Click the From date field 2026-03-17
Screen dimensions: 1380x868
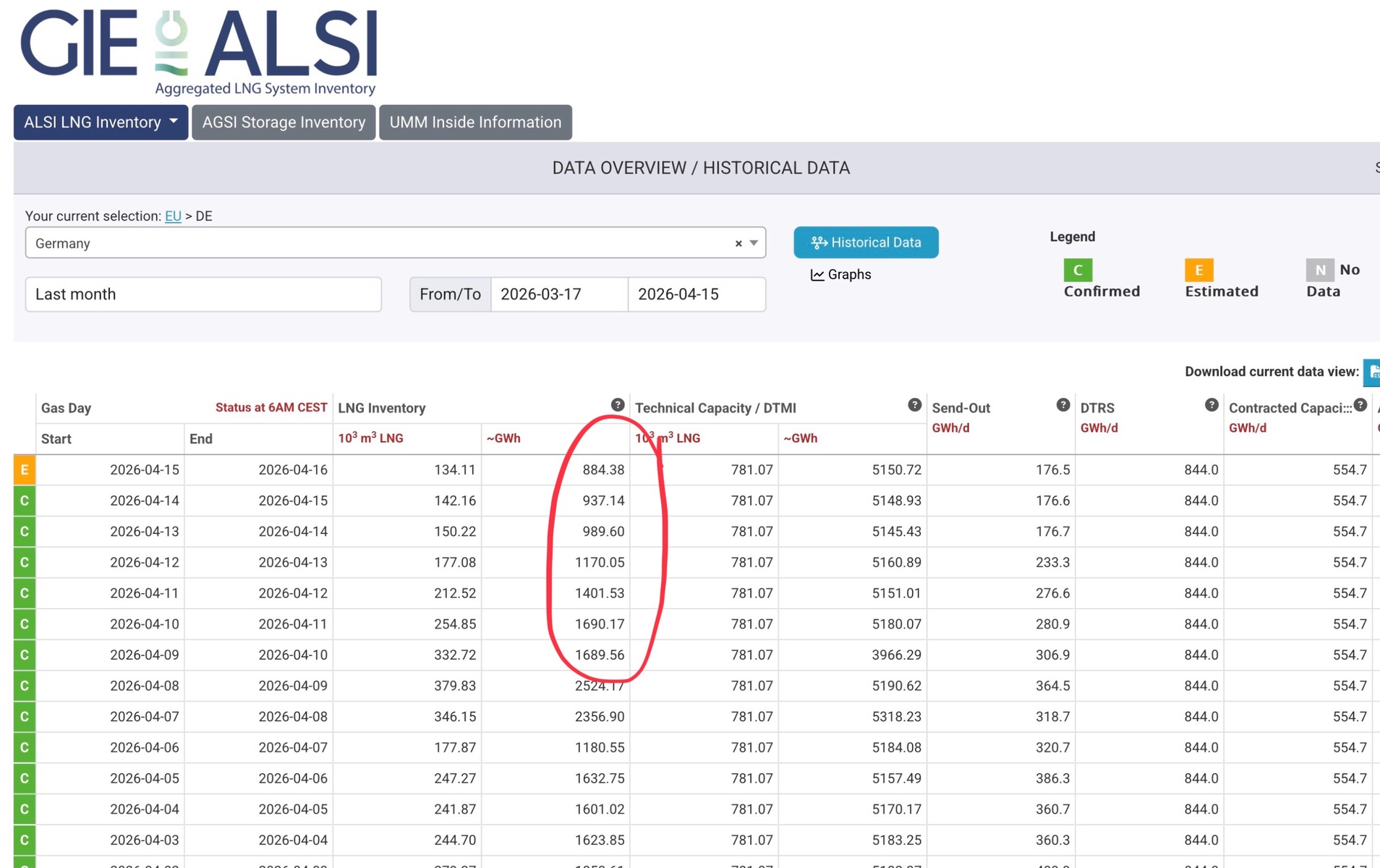[x=558, y=294]
